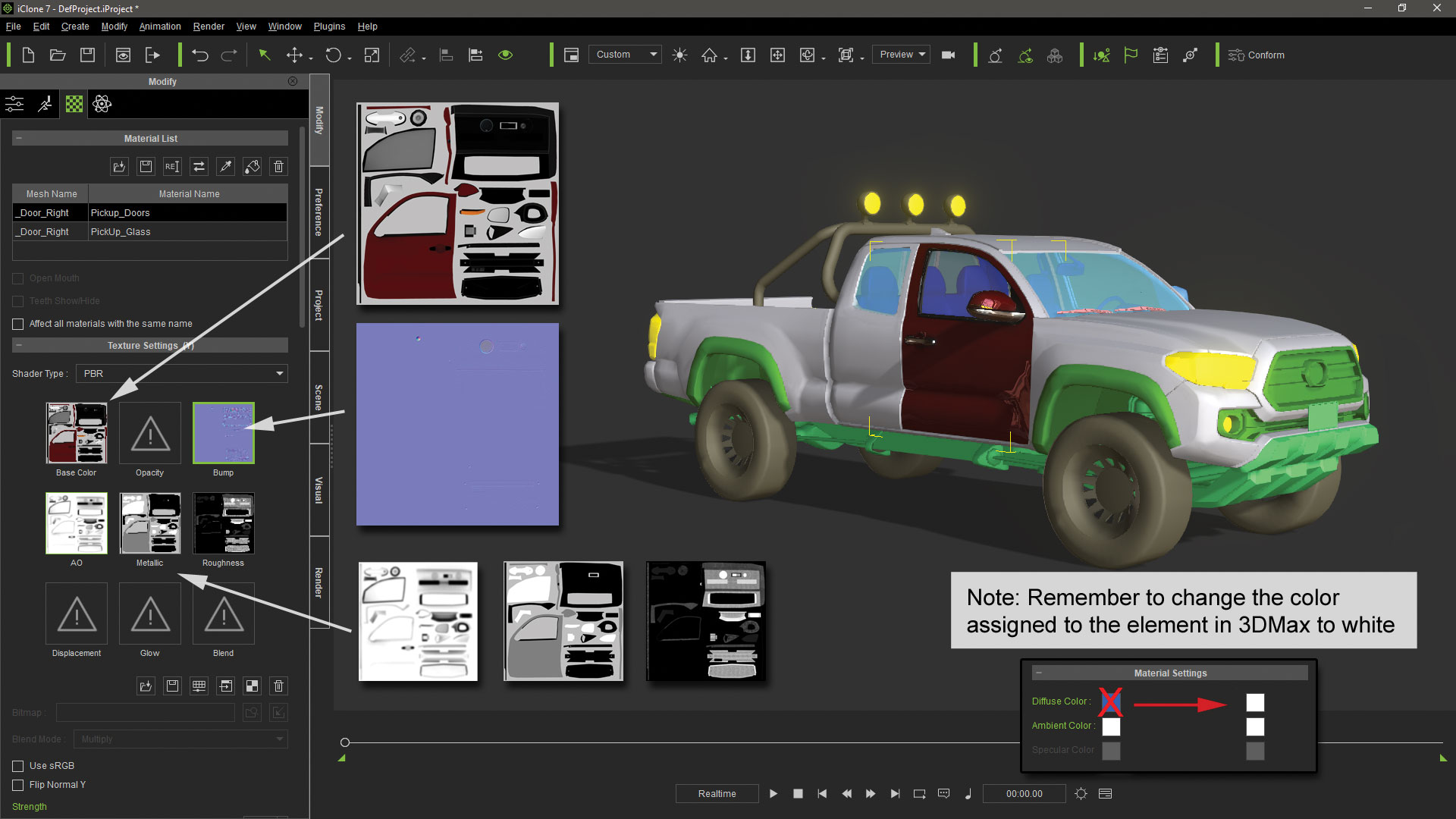Click the Diffuse Color swatch
This screenshot has width=1456, height=819.
point(1111,702)
